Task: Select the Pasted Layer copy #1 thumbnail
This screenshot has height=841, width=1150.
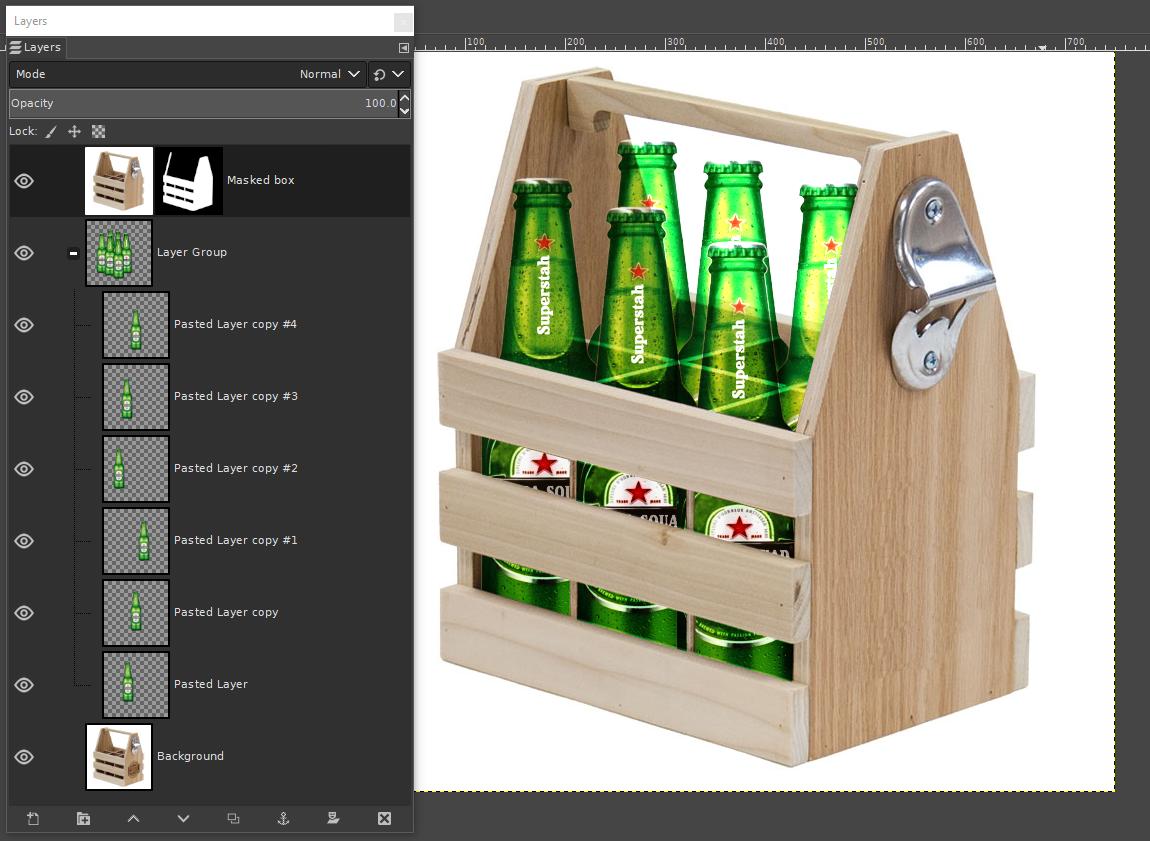Action: 136,540
